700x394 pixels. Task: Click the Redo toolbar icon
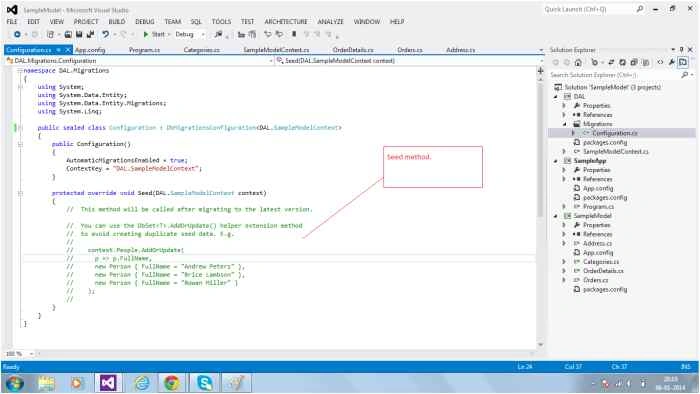123,34
